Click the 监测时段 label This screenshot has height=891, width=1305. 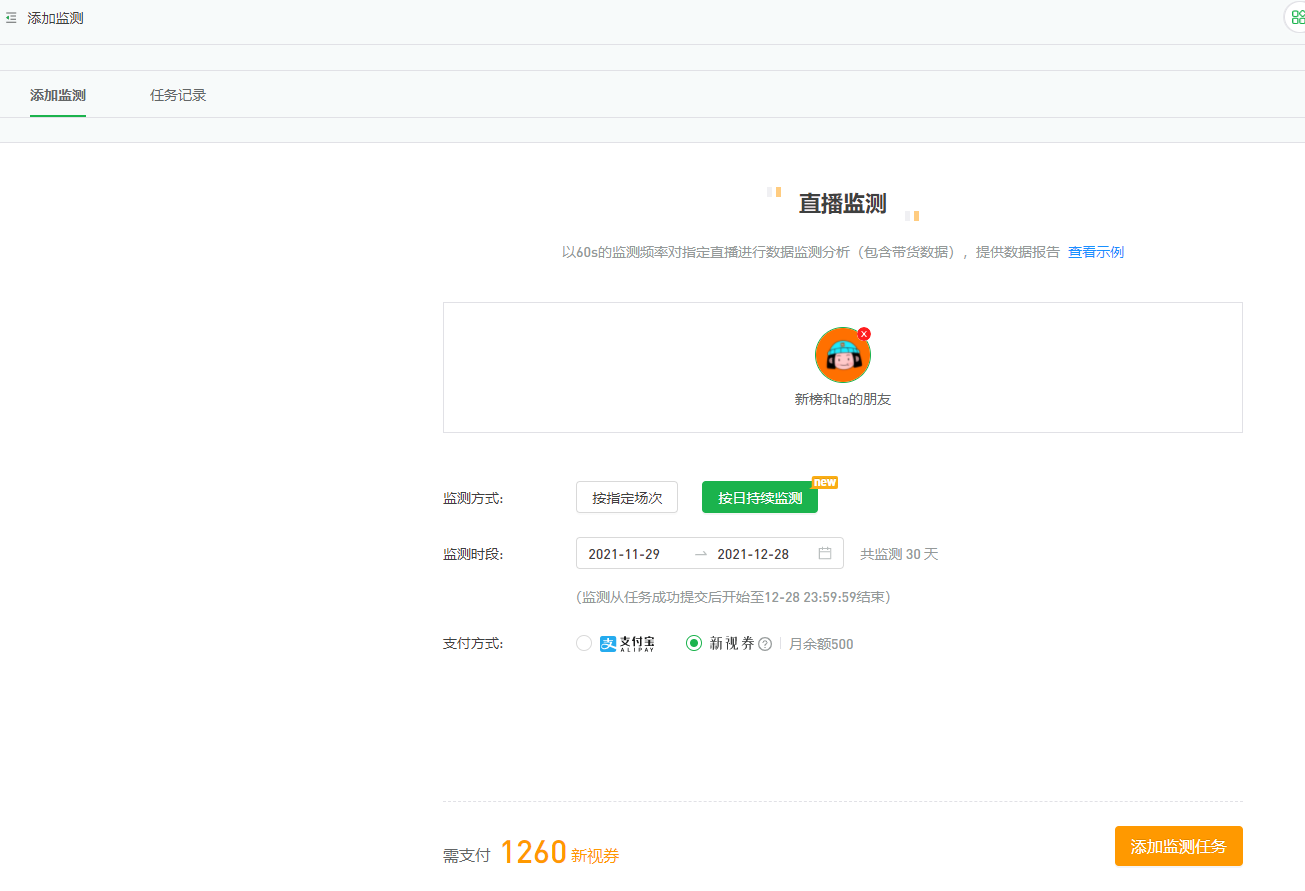tap(473, 554)
